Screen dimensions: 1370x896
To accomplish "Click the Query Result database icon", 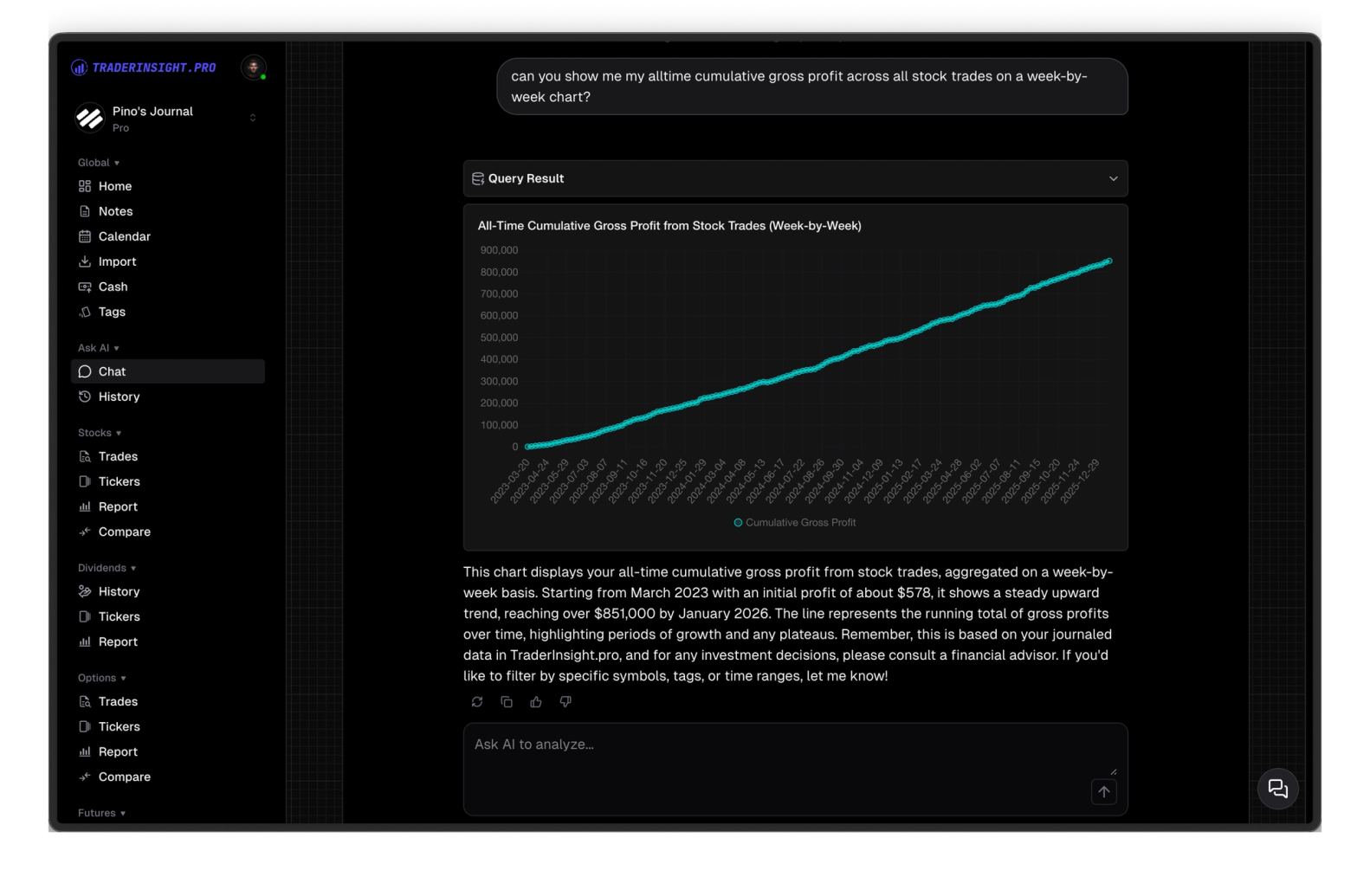I will point(478,178).
